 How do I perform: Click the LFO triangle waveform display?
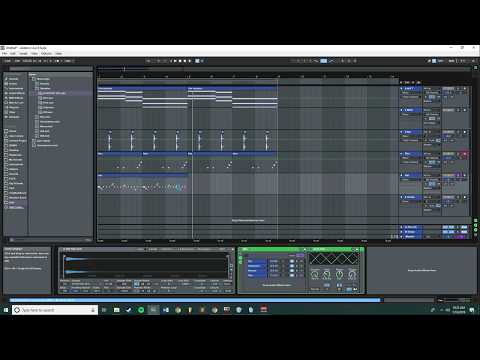[333, 259]
